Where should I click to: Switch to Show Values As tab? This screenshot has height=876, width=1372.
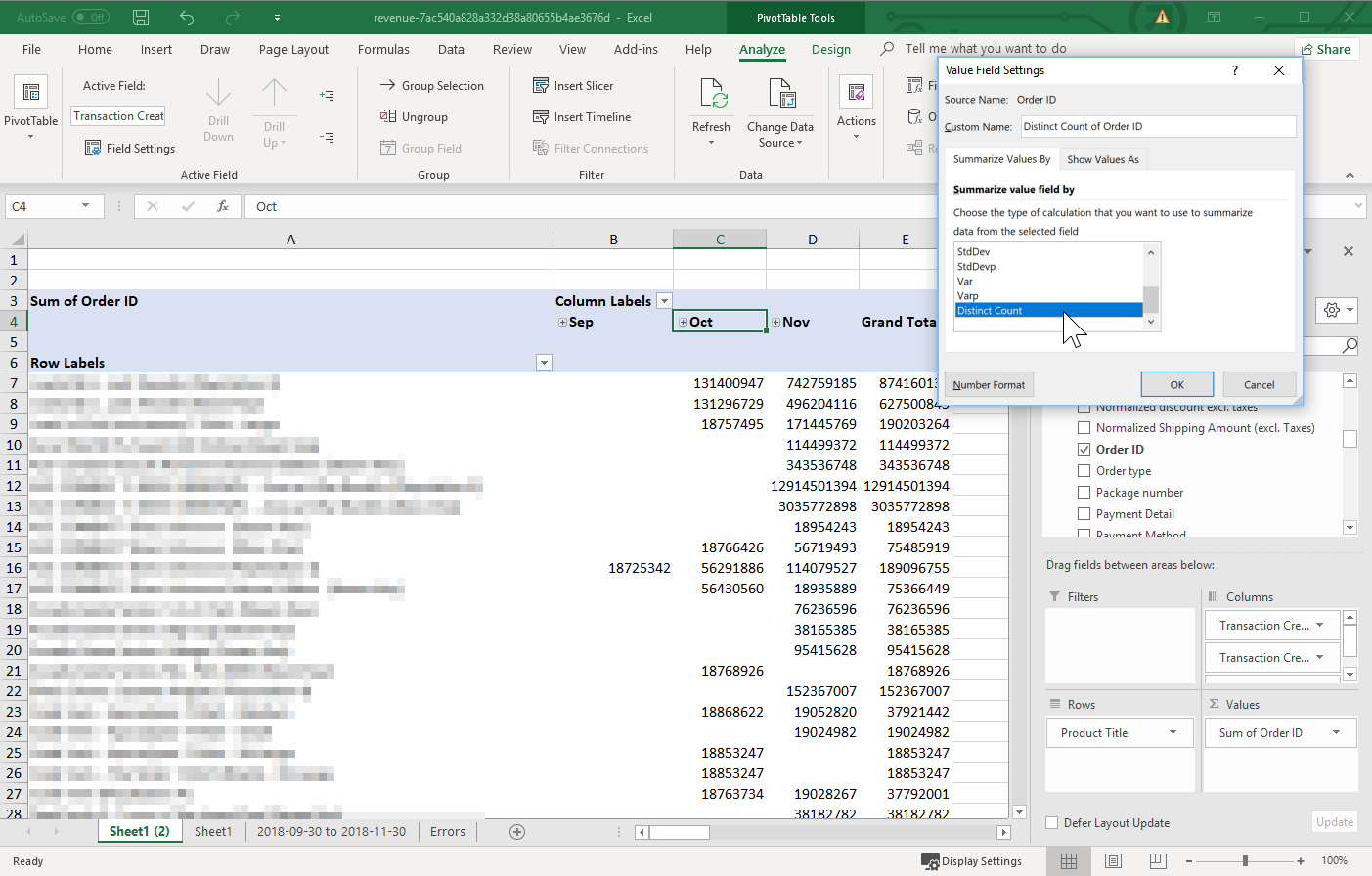coord(1102,159)
